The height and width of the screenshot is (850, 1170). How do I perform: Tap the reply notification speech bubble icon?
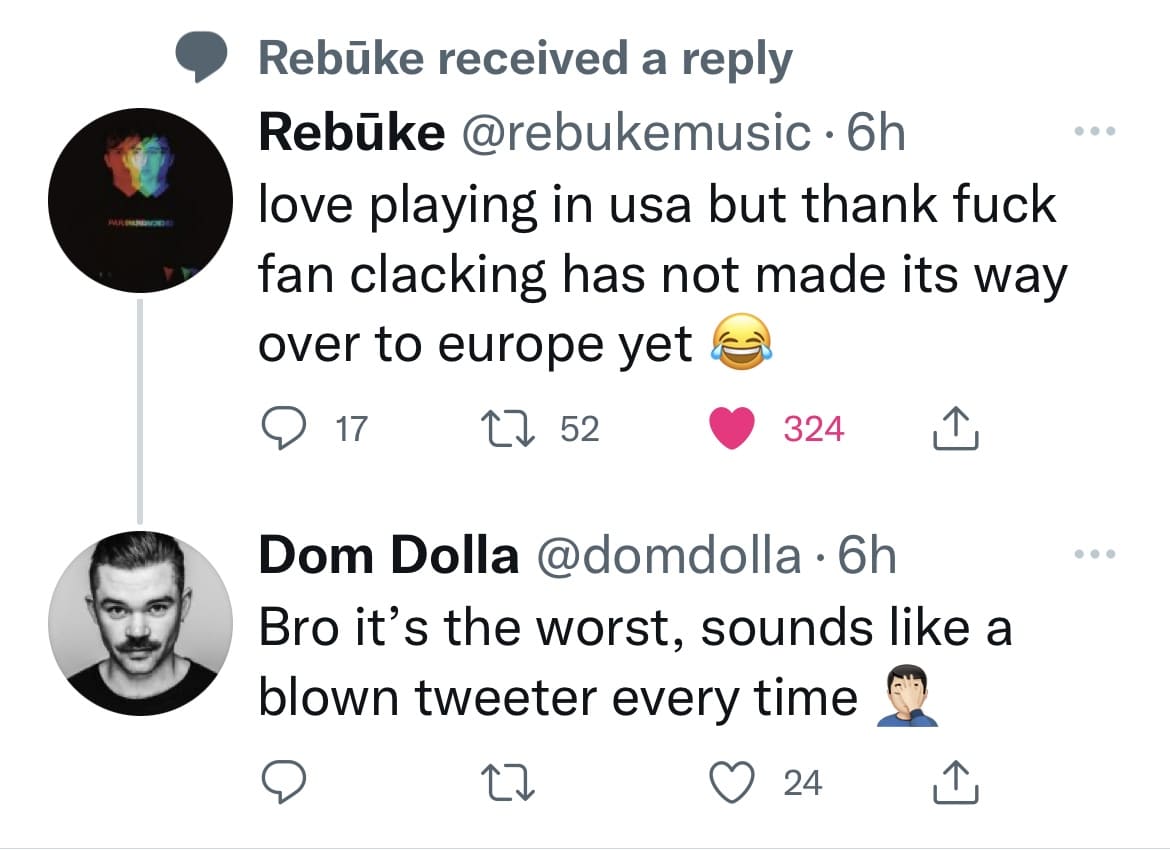point(200,59)
